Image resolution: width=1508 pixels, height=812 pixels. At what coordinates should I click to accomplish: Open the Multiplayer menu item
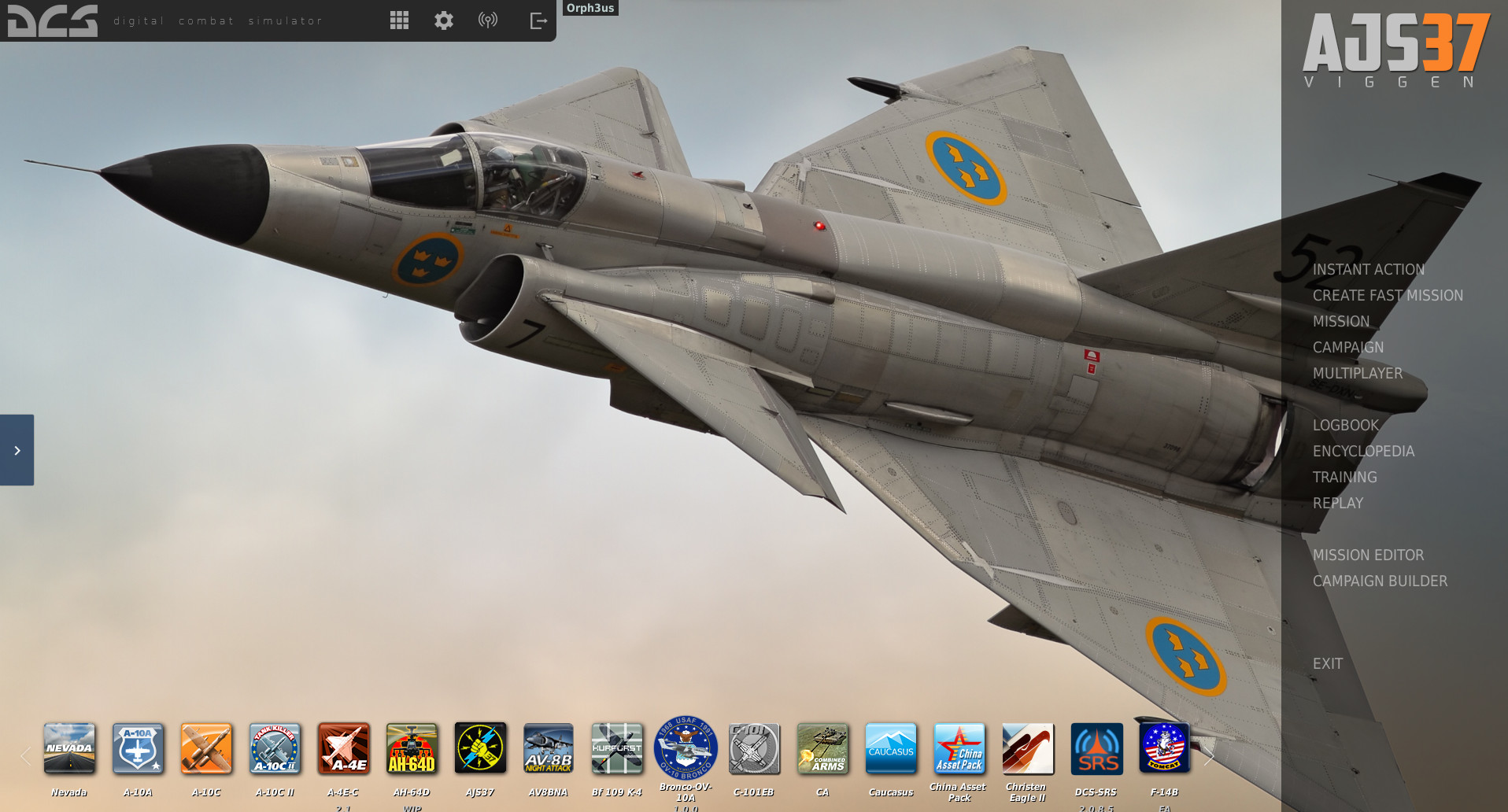coord(1357,373)
